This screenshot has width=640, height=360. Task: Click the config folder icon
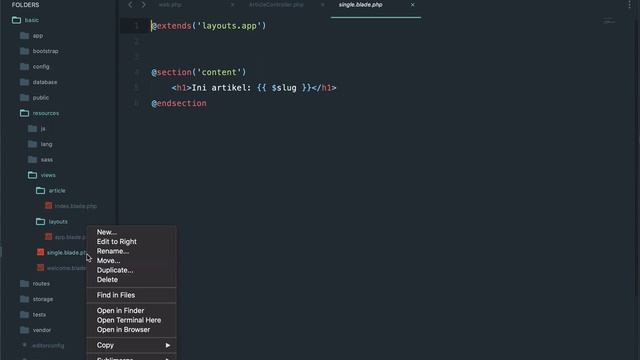24,67
